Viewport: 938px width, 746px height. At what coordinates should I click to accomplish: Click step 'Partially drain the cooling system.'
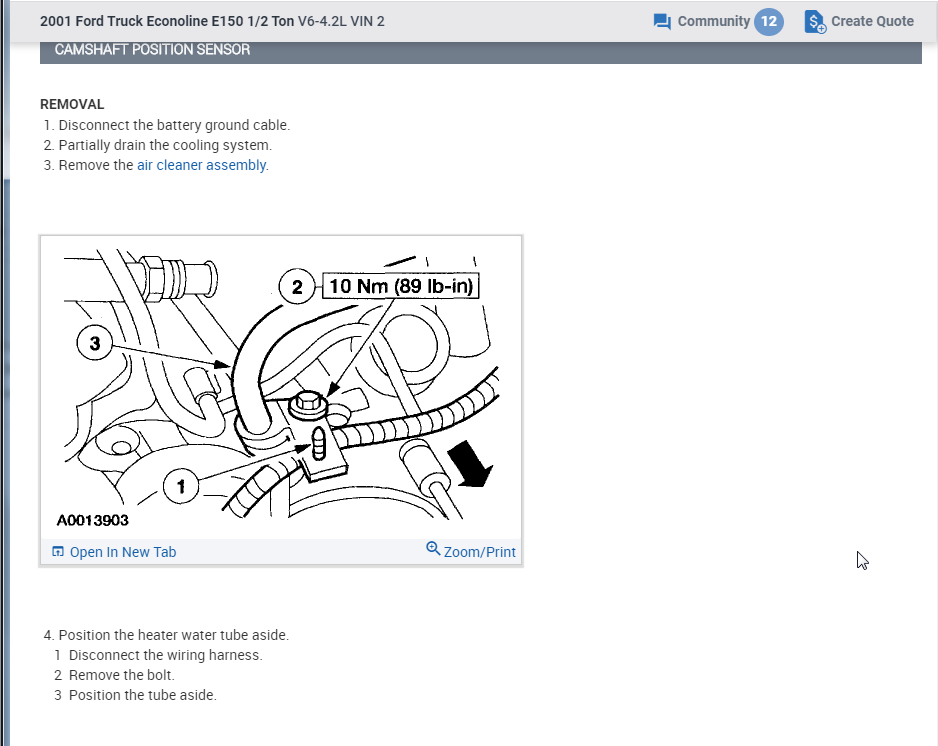point(165,145)
